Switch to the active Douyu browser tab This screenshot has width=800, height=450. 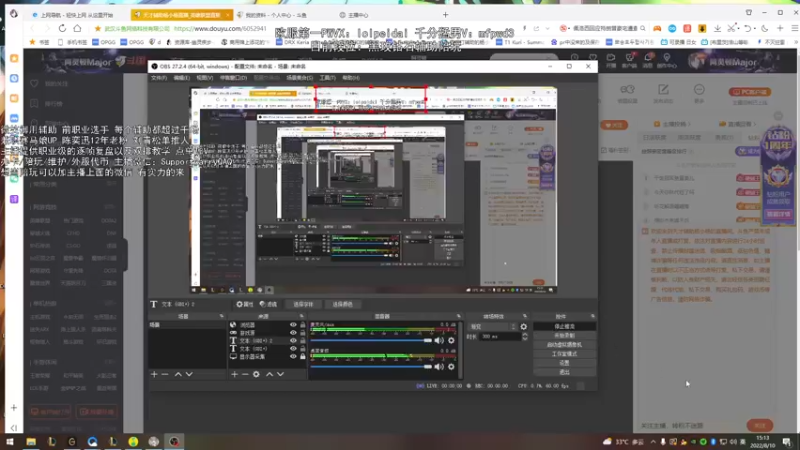(182, 15)
